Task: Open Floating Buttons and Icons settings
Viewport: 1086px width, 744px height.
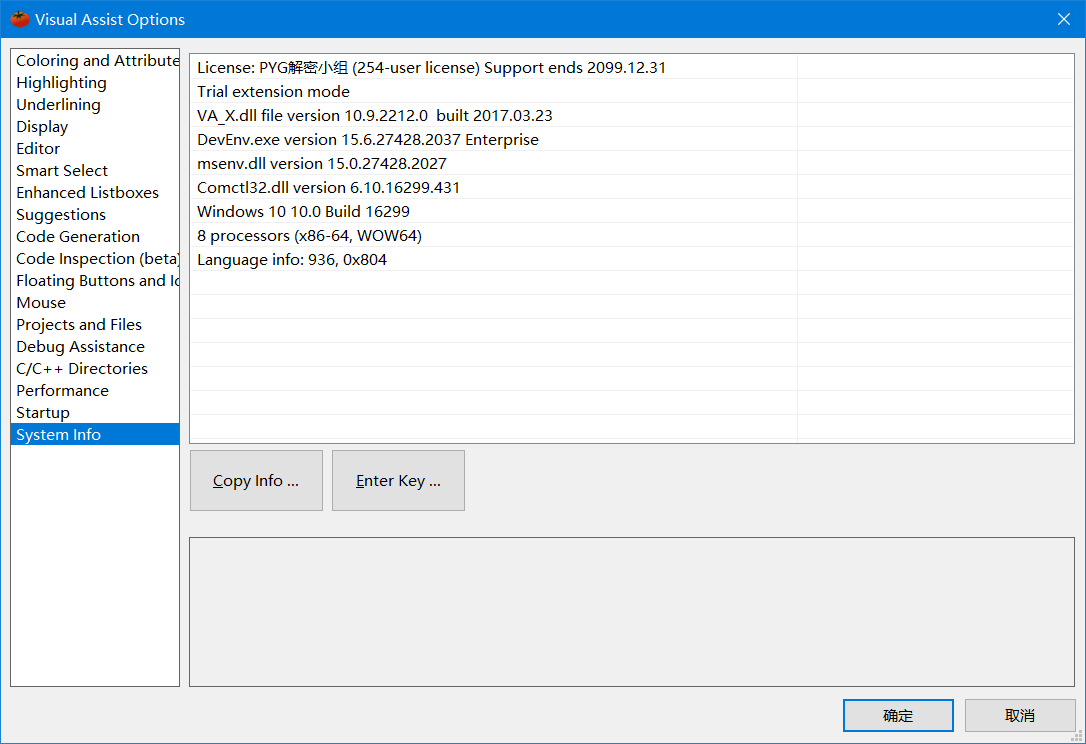Action: [x=96, y=281]
